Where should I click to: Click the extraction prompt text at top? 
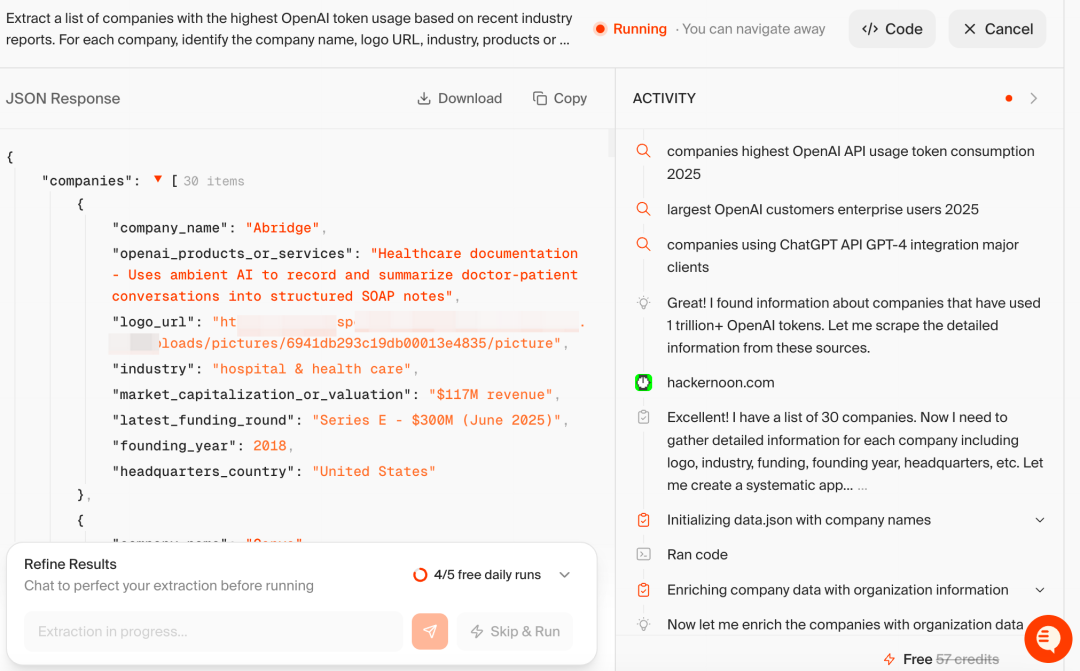point(289,29)
